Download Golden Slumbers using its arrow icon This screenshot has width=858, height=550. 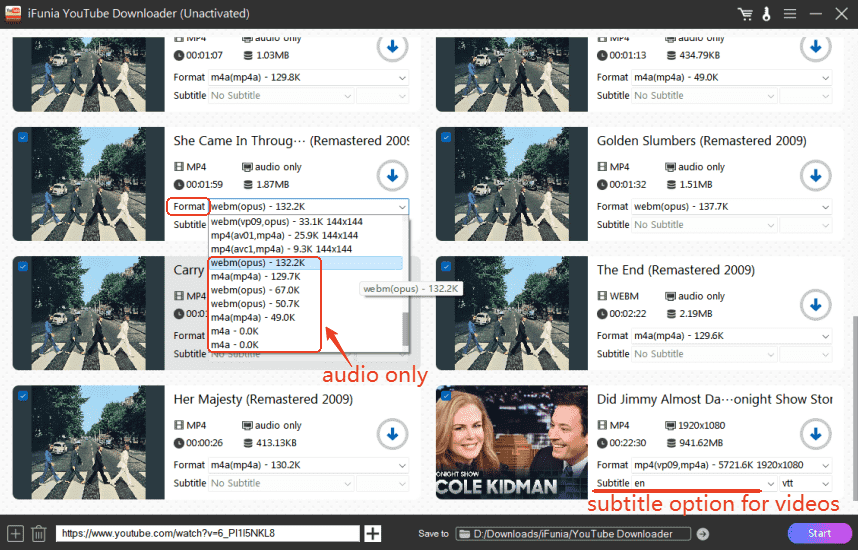[816, 176]
